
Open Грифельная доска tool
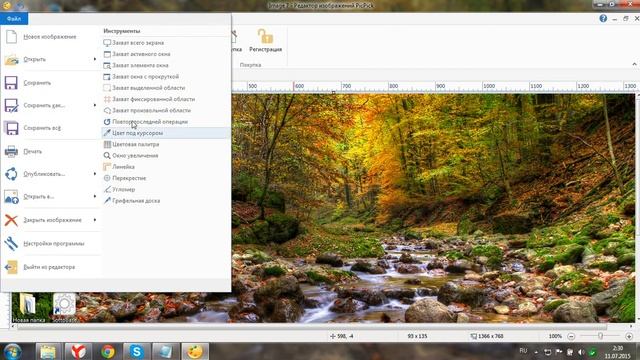tap(165, 201)
